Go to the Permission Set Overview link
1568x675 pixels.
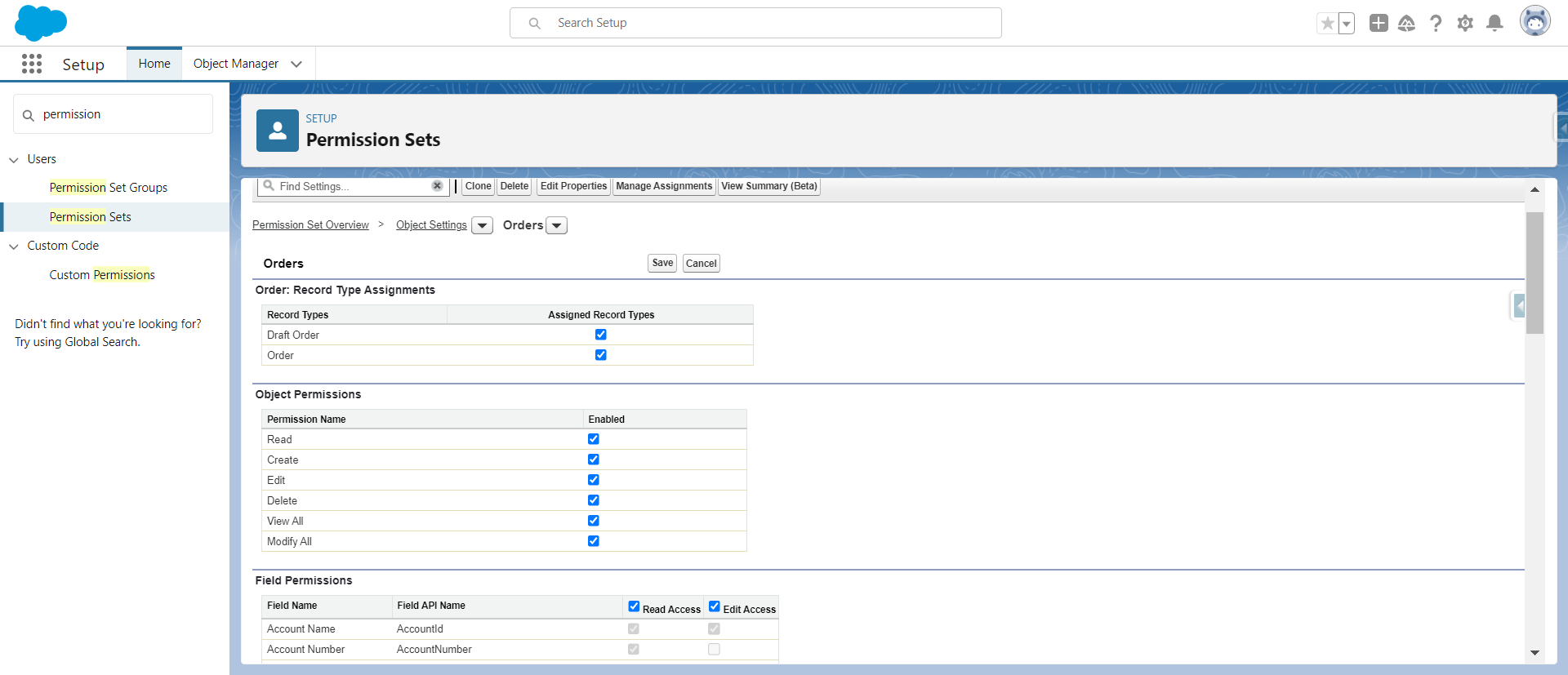310,225
